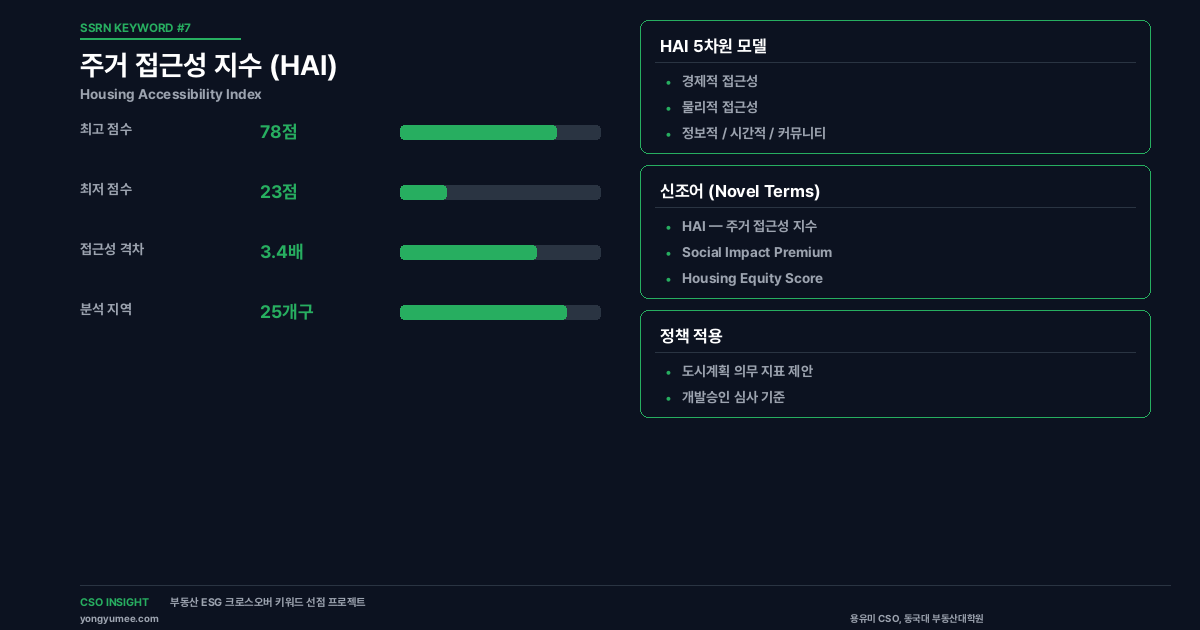This screenshot has height=630, width=1200.
Task: Select the SSRN KEYWORD #7 label
Action: click(135, 28)
